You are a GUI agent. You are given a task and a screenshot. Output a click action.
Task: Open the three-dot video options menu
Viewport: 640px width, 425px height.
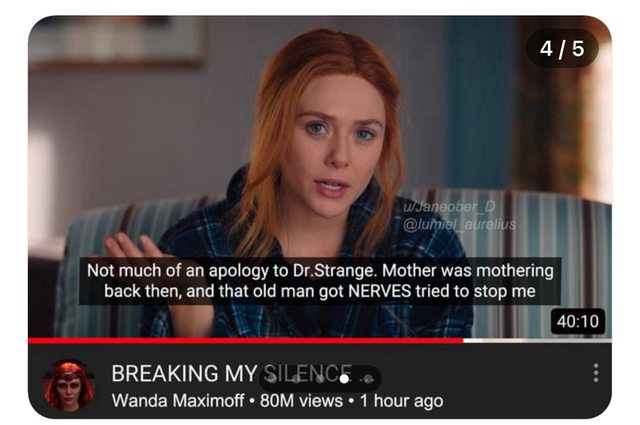click(x=596, y=373)
